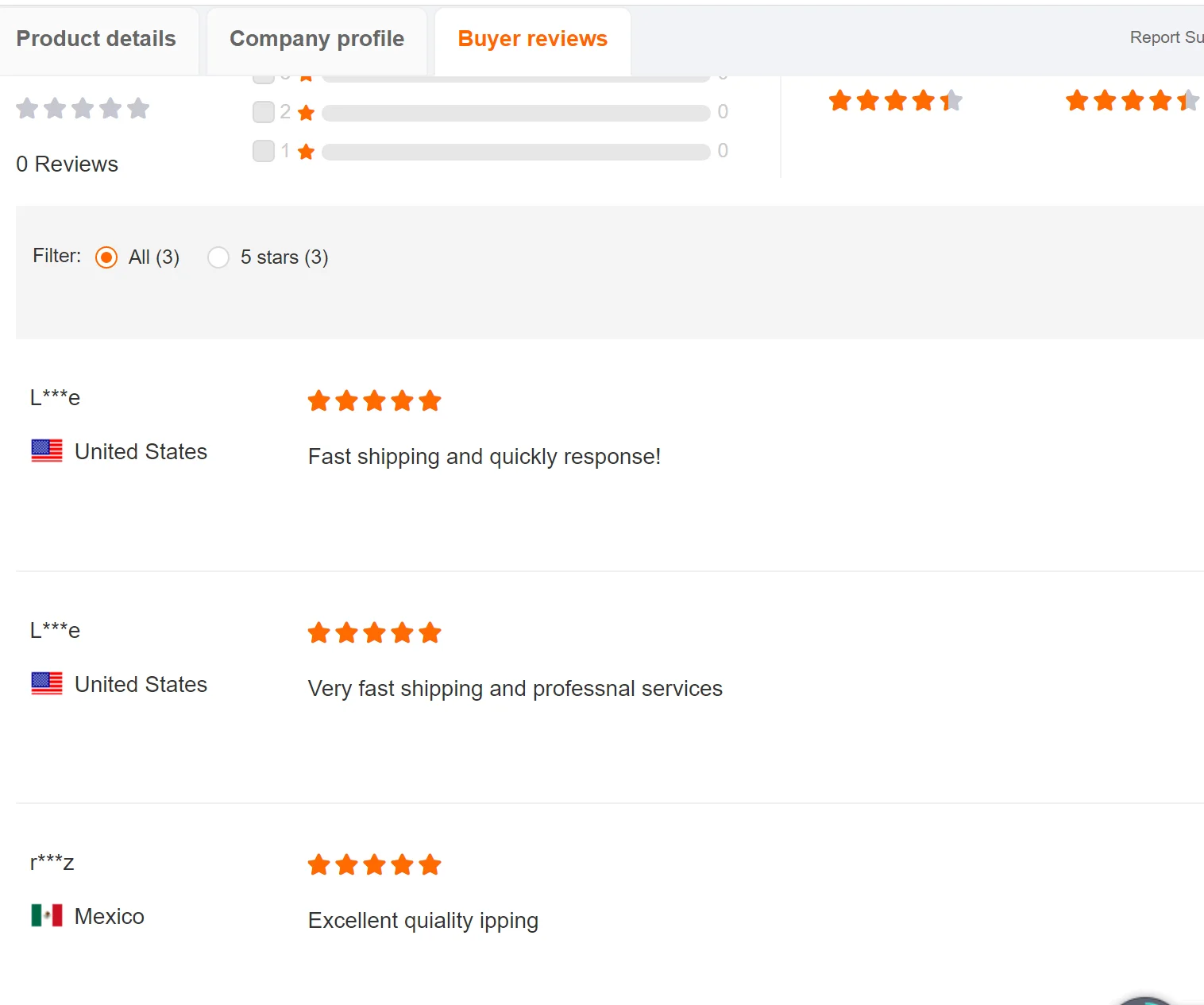Select the All (3) filter radio button
Screen dimensions: 1204x1005
[106, 257]
